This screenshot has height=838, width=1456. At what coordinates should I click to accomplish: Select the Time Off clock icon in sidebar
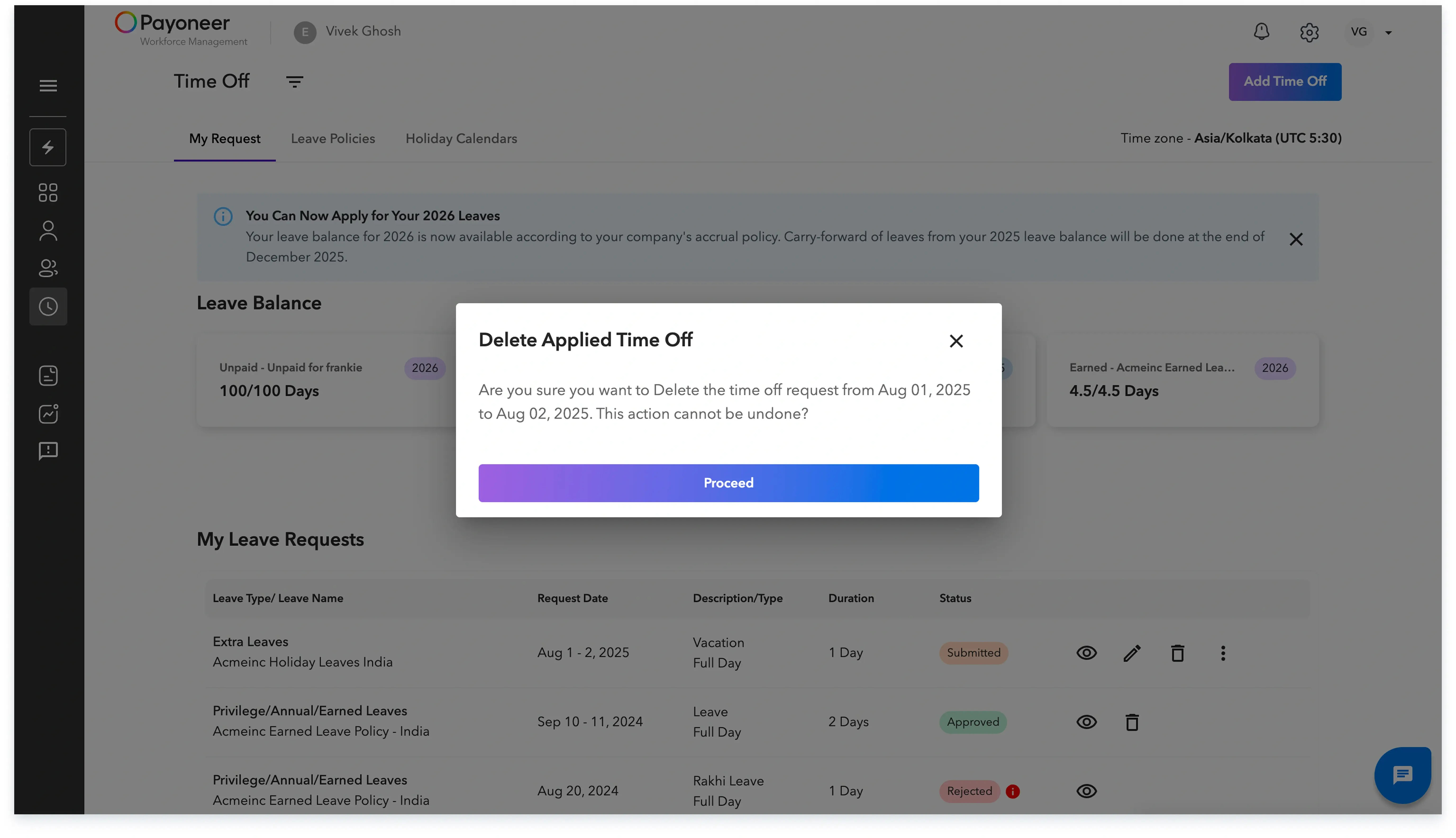pyautogui.click(x=48, y=306)
